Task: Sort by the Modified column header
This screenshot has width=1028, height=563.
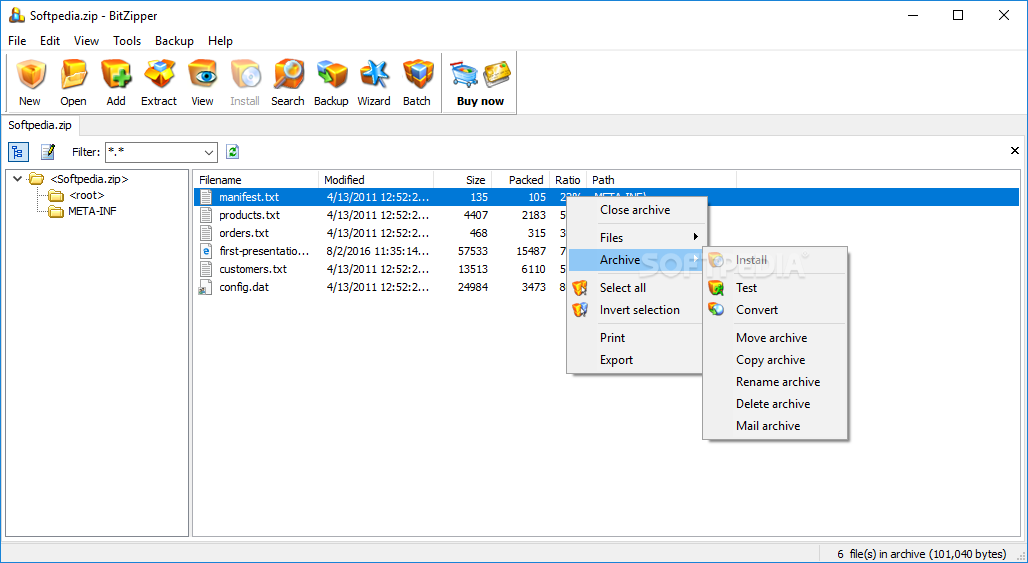Action: [x=376, y=180]
